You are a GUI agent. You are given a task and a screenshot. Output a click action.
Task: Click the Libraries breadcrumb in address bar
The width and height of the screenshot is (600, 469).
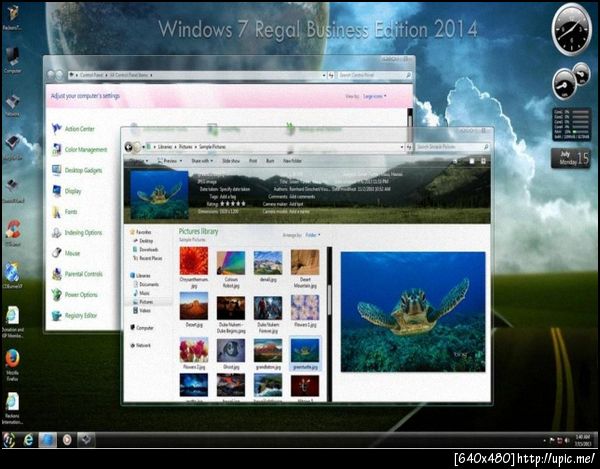point(165,147)
